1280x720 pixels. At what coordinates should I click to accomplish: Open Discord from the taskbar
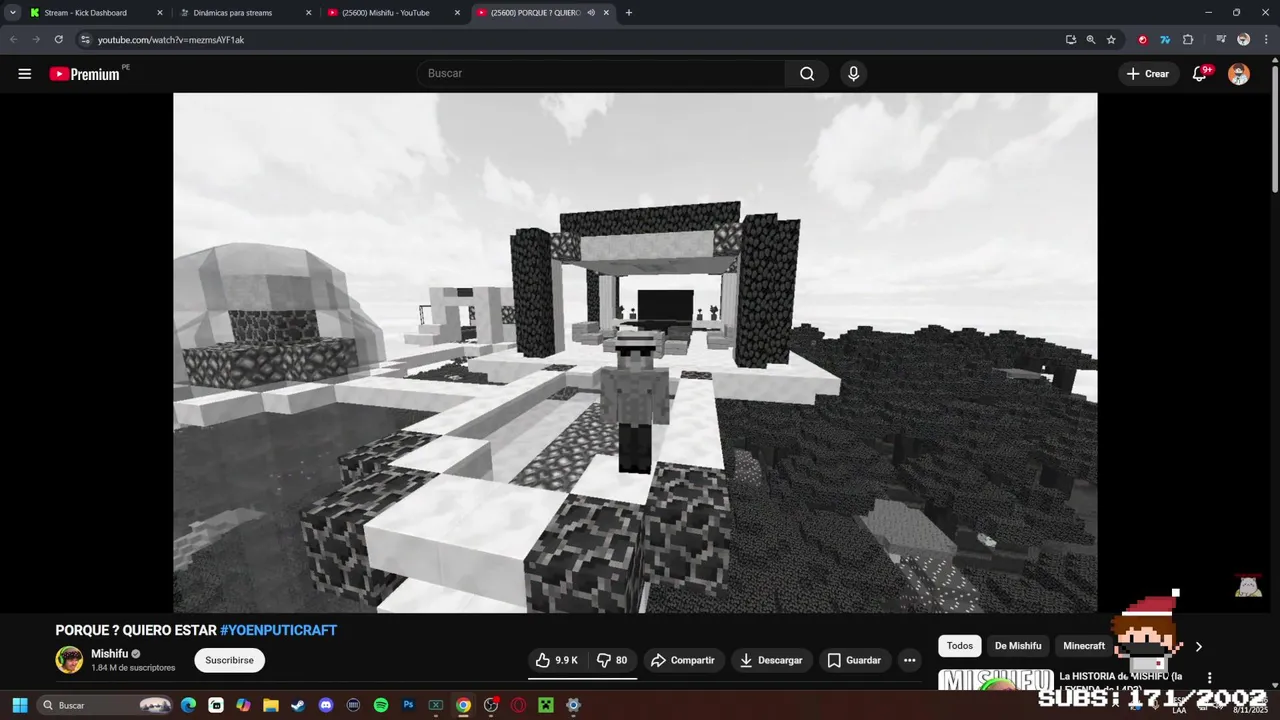[x=325, y=705]
